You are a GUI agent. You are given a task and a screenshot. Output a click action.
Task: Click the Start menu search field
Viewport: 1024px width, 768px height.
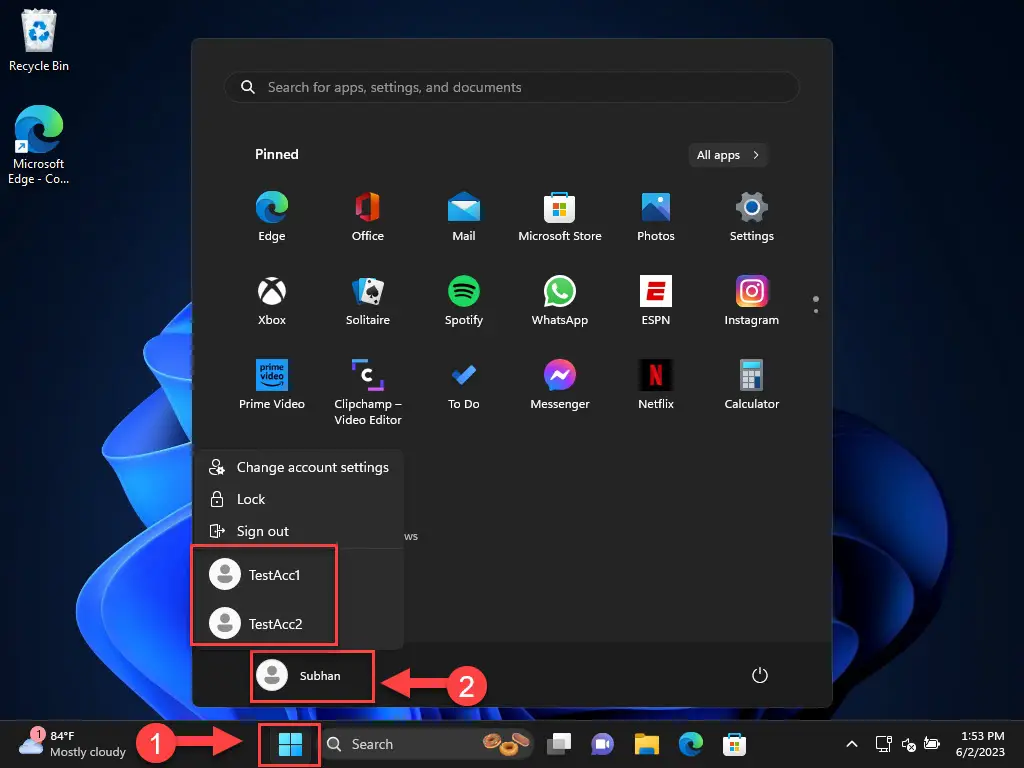point(512,88)
